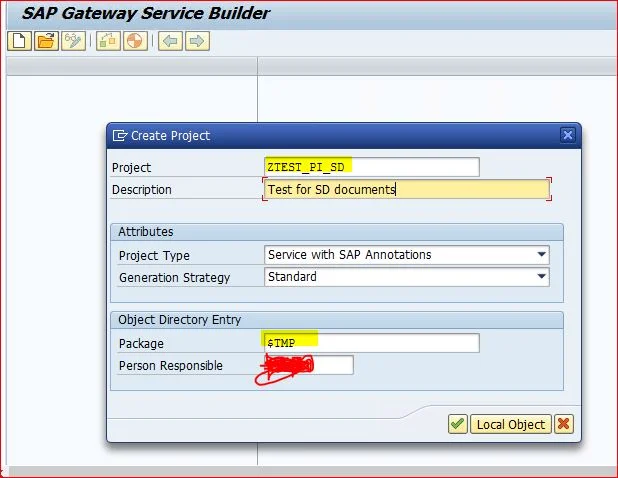618x478 pixels.
Task: Click the Local Object button
Action: click(511, 424)
